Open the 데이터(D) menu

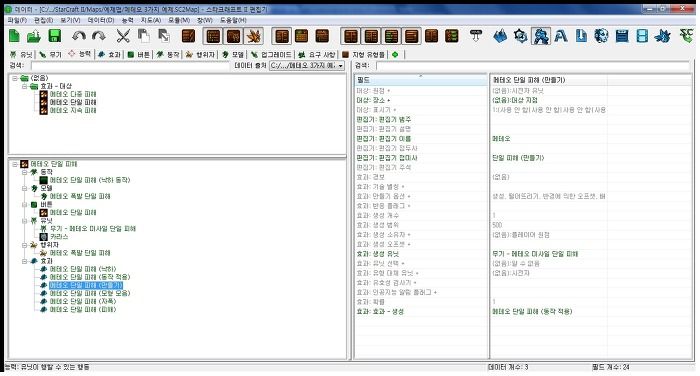(100, 21)
